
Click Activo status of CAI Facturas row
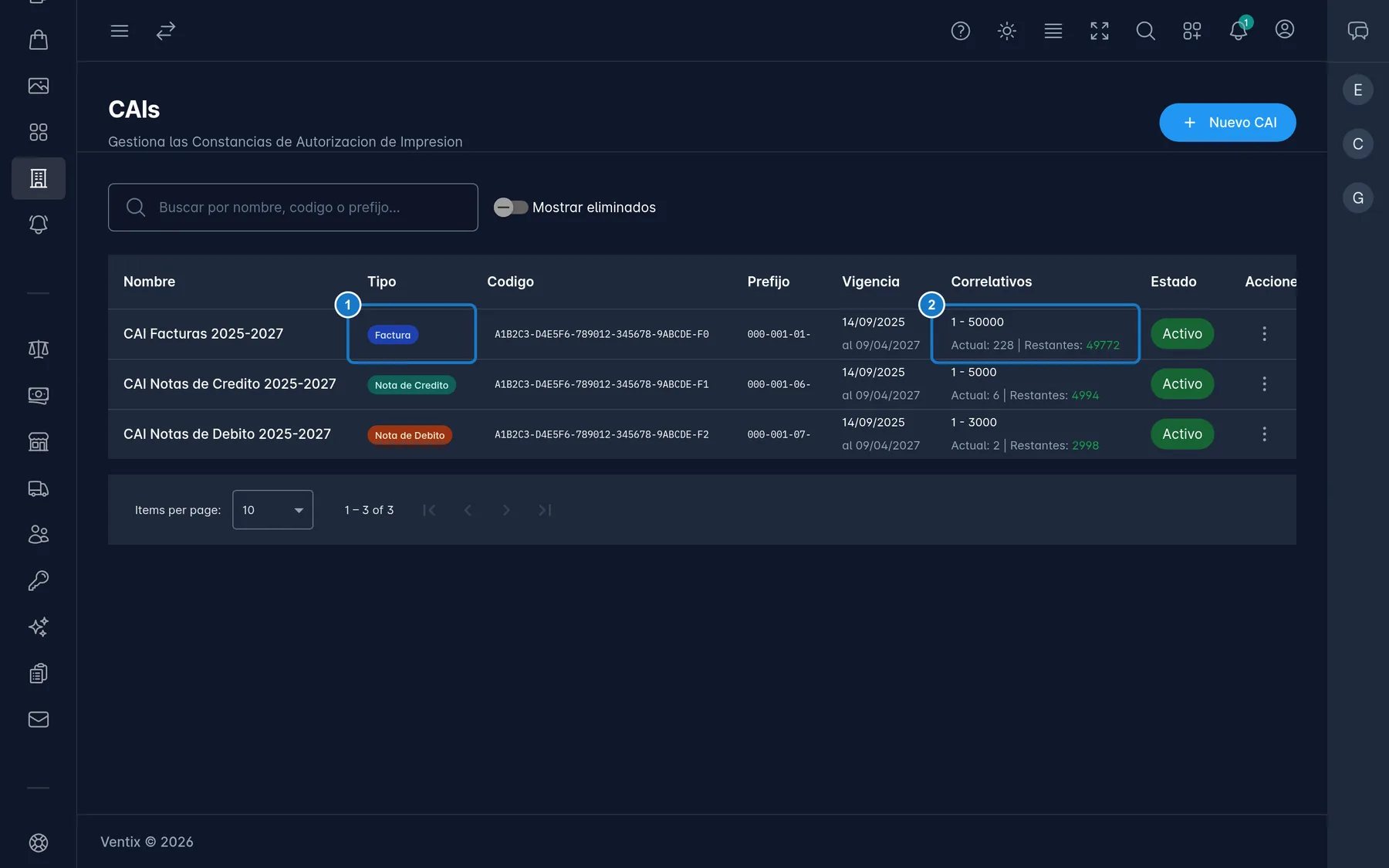[1182, 334]
